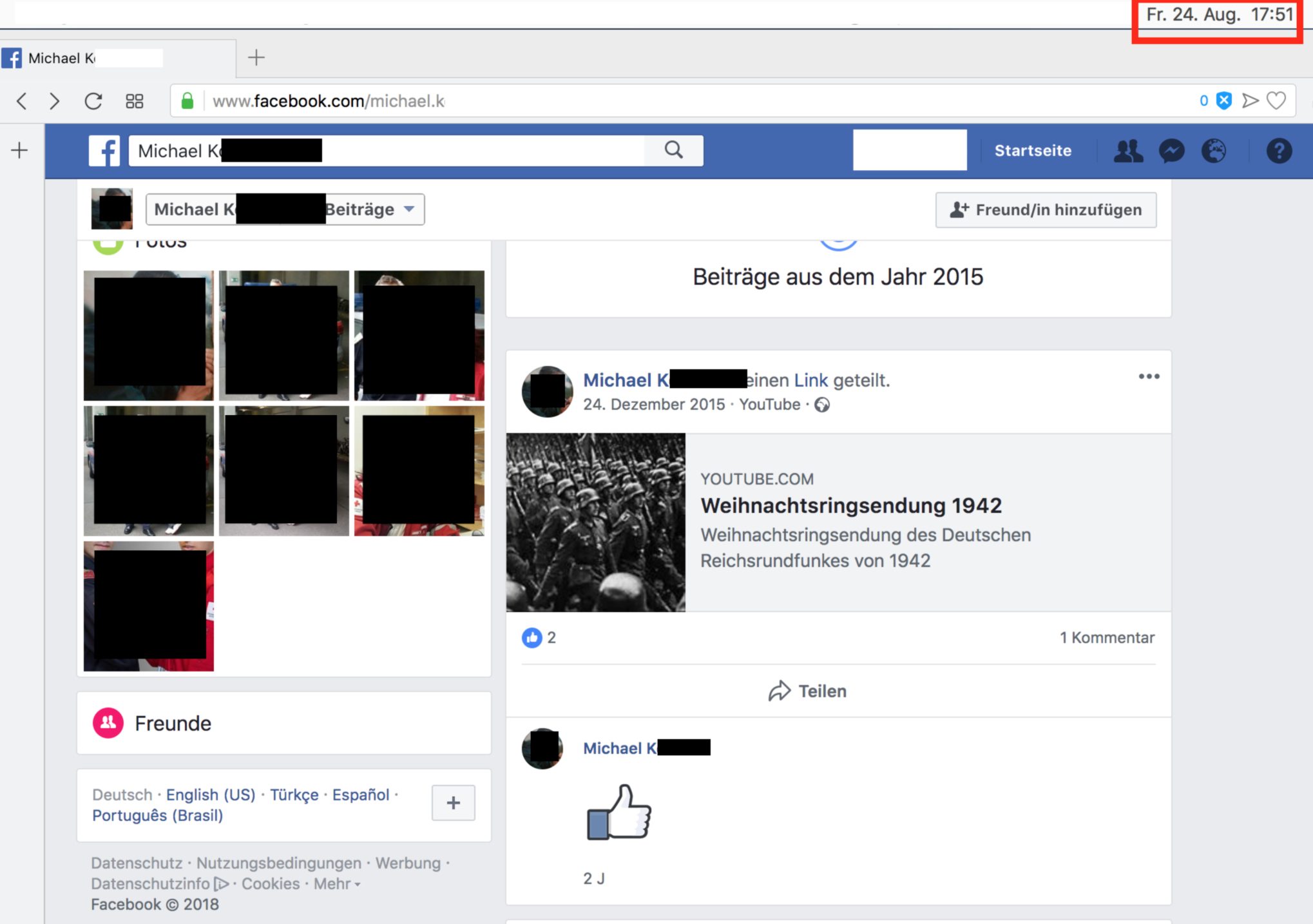Go back with the browser back arrow

coord(22,101)
